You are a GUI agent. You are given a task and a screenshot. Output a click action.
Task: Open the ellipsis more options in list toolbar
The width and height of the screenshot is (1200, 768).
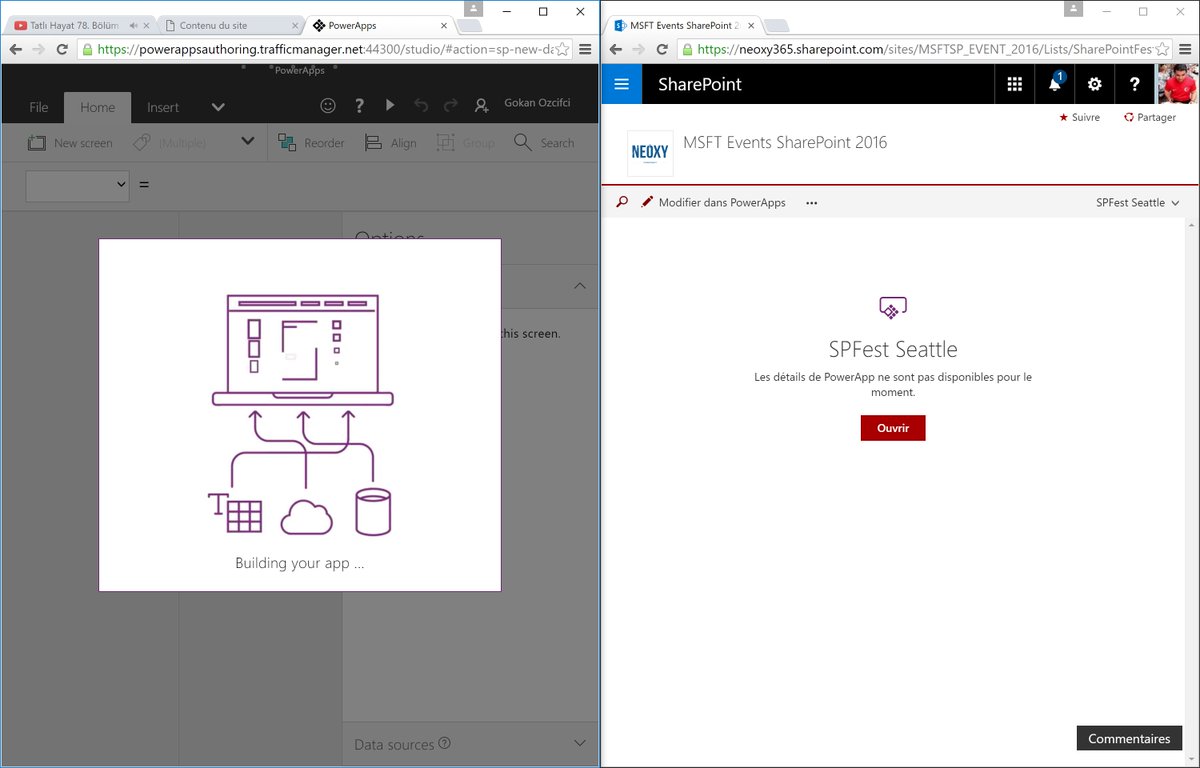tap(811, 202)
